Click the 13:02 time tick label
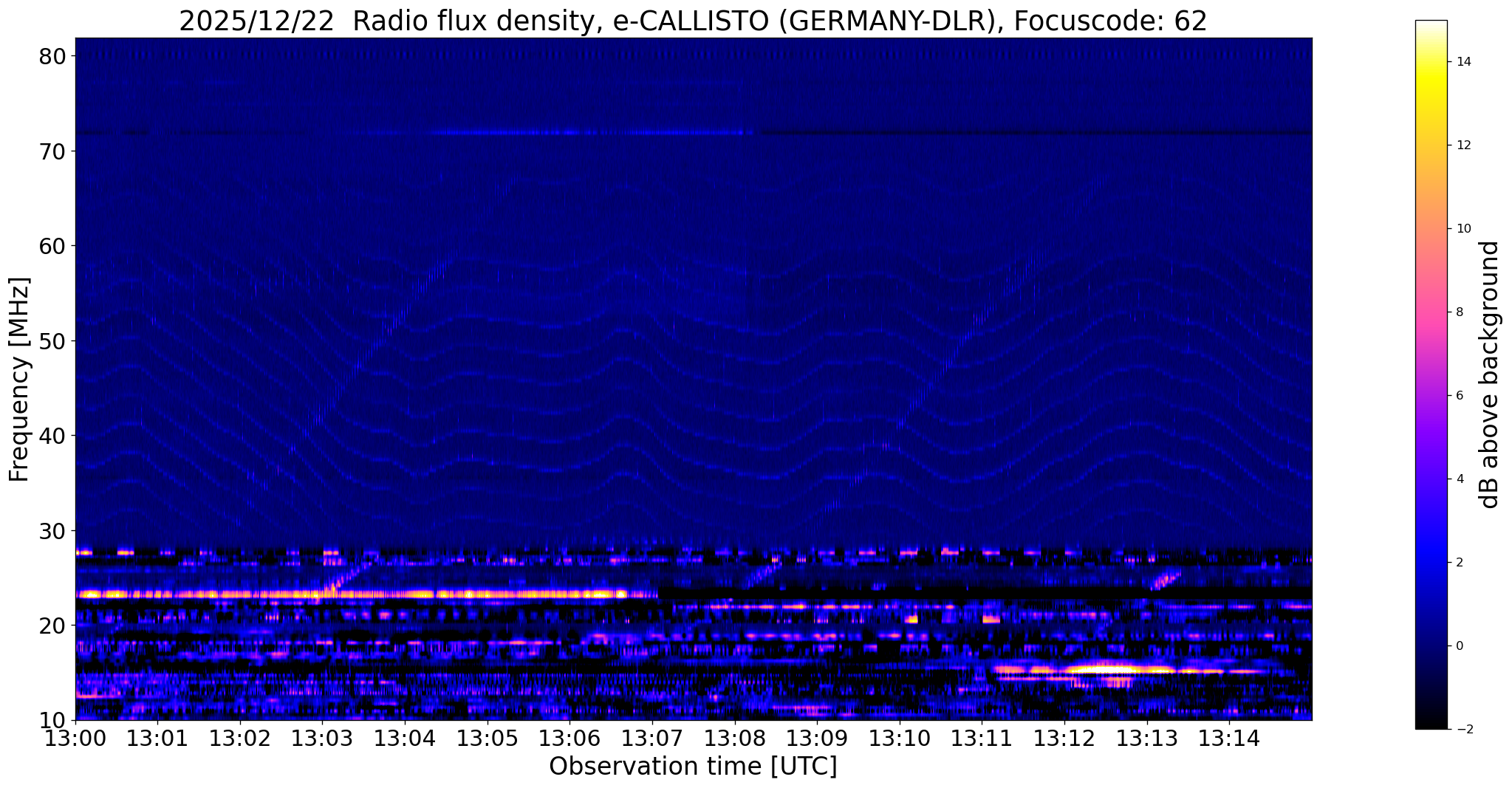This screenshot has height=788, width=1512. tap(240, 738)
